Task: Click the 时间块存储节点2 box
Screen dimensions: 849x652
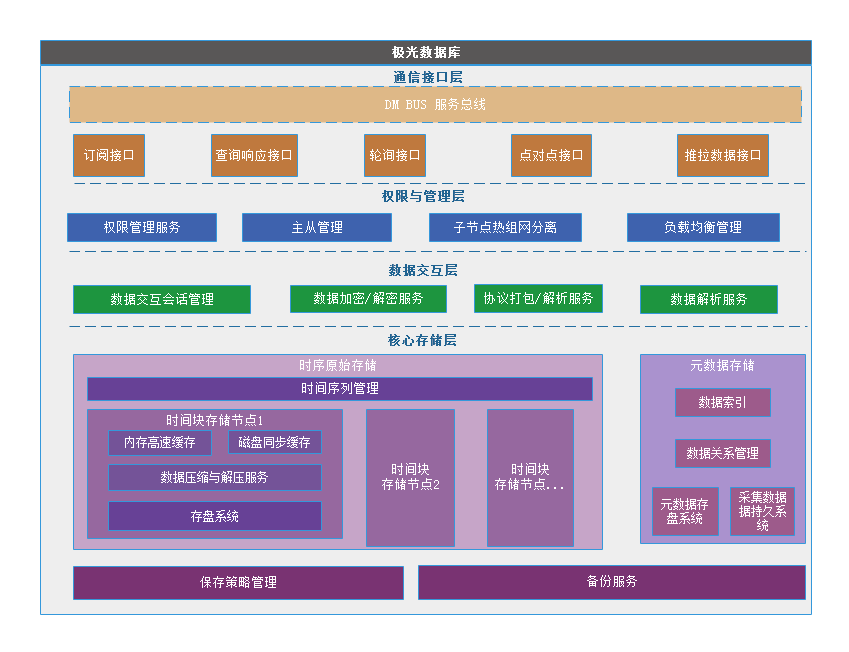Action: [x=410, y=477]
